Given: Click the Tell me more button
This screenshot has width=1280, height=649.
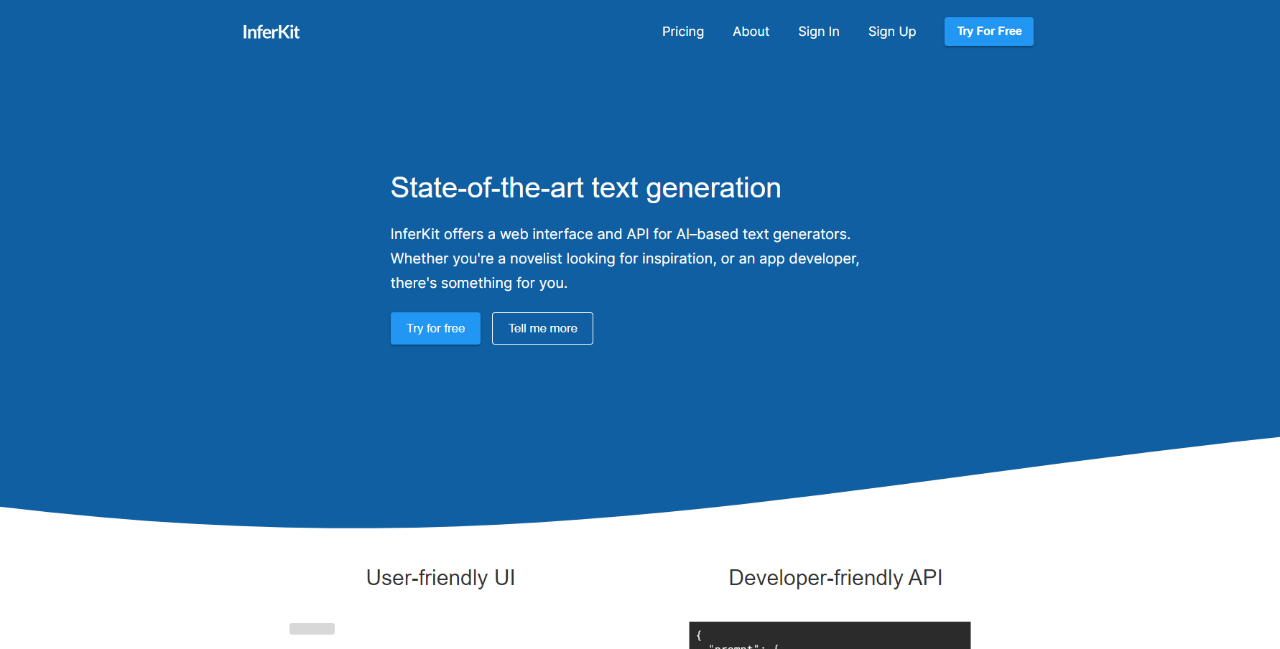Looking at the screenshot, I should [543, 328].
